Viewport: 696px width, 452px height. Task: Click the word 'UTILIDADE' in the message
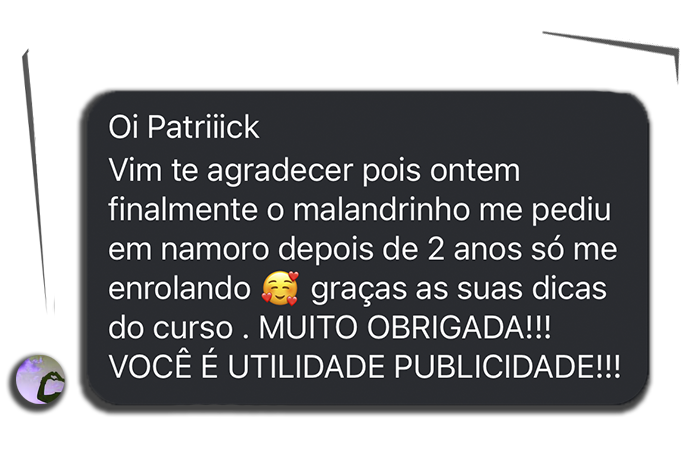point(306,367)
